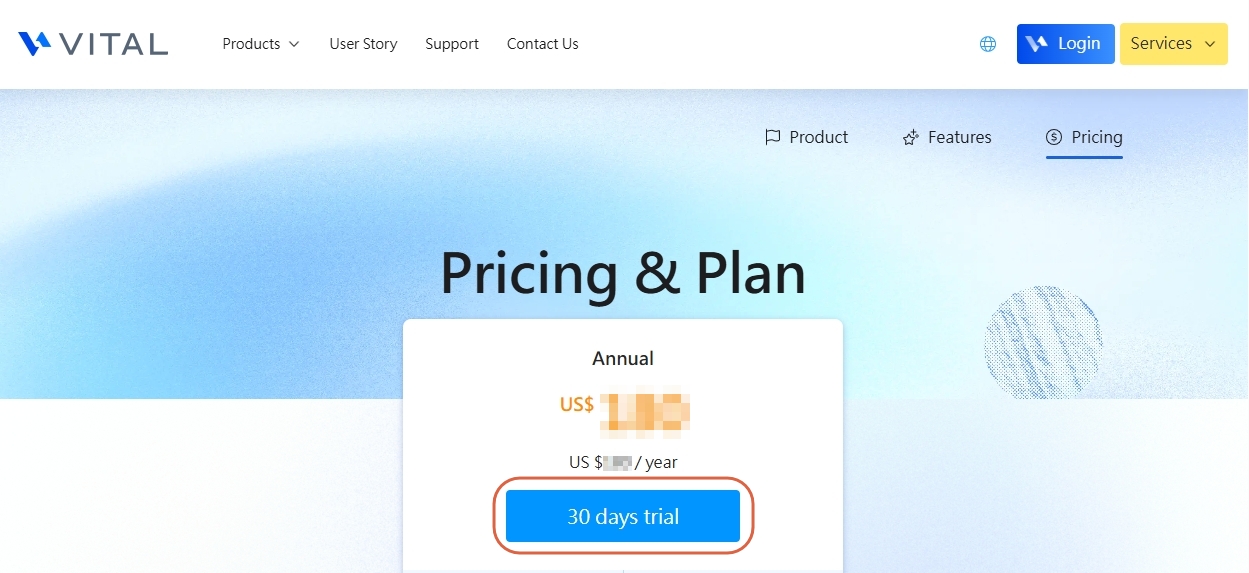Click the chevron arrow in Services button
Image resolution: width=1249 pixels, height=573 pixels.
point(1210,44)
